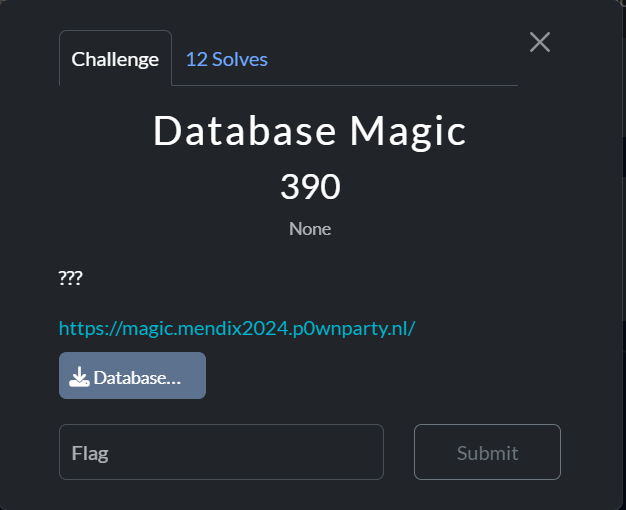
Task: Select the word Magic in the heading
Action: click(x=408, y=133)
